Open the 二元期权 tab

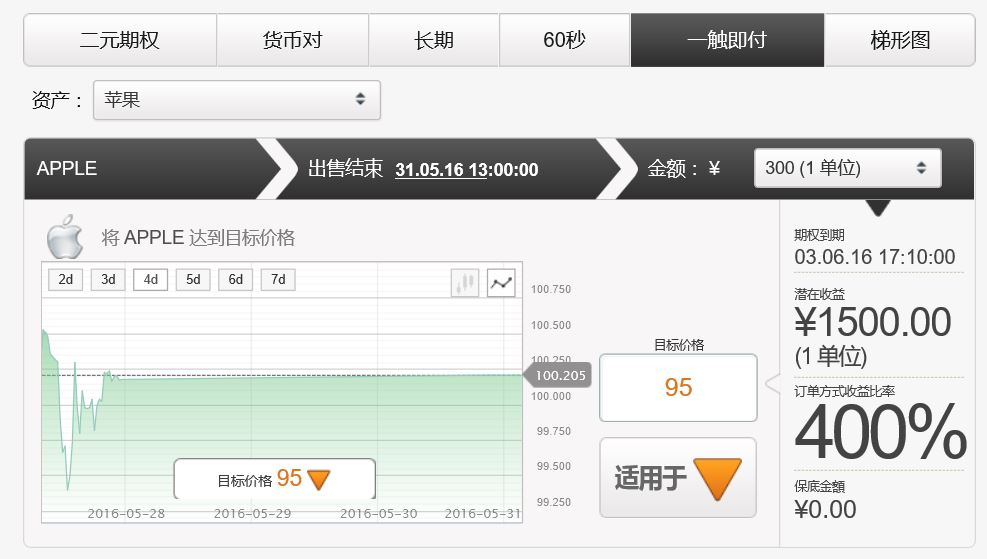pos(120,41)
